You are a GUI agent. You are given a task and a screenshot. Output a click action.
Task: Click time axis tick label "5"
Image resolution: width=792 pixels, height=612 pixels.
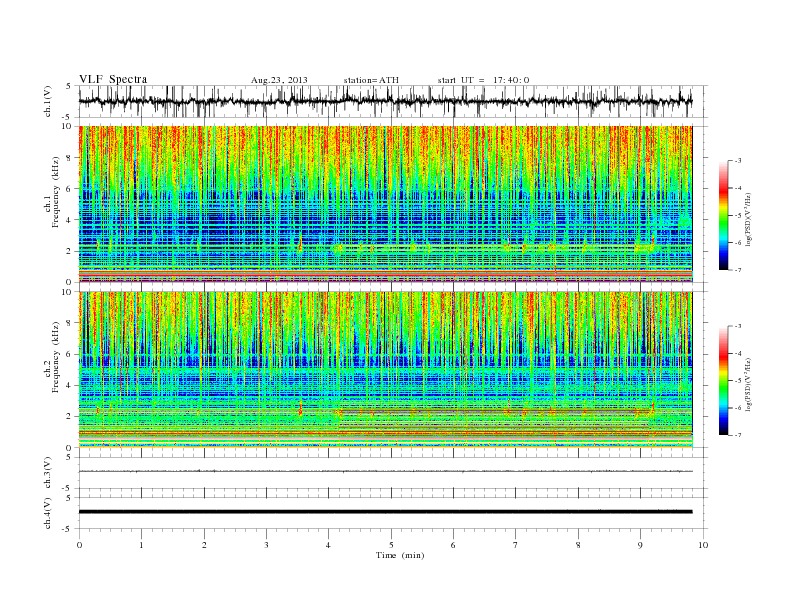(391, 545)
